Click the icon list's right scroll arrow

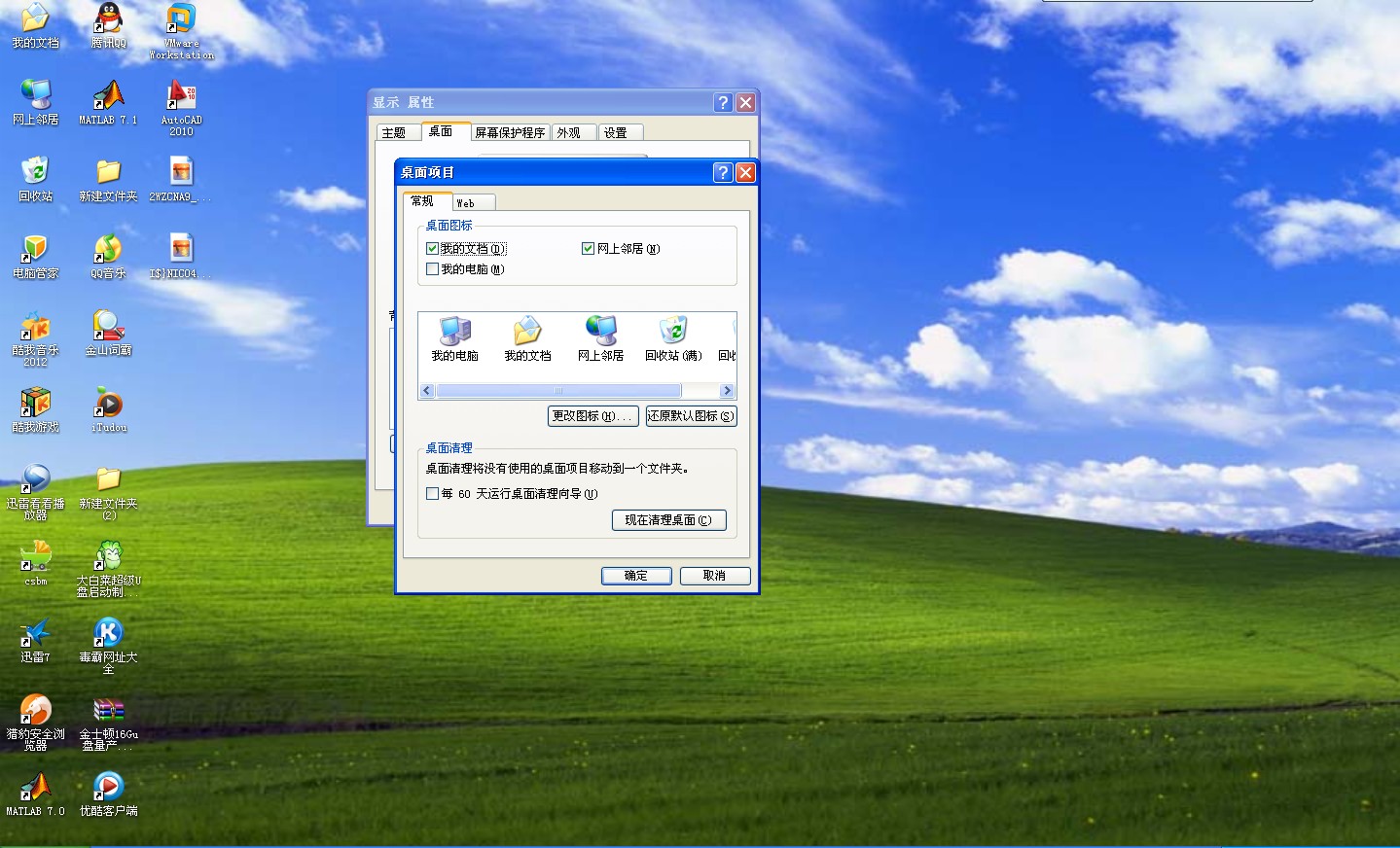[x=727, y=391]
